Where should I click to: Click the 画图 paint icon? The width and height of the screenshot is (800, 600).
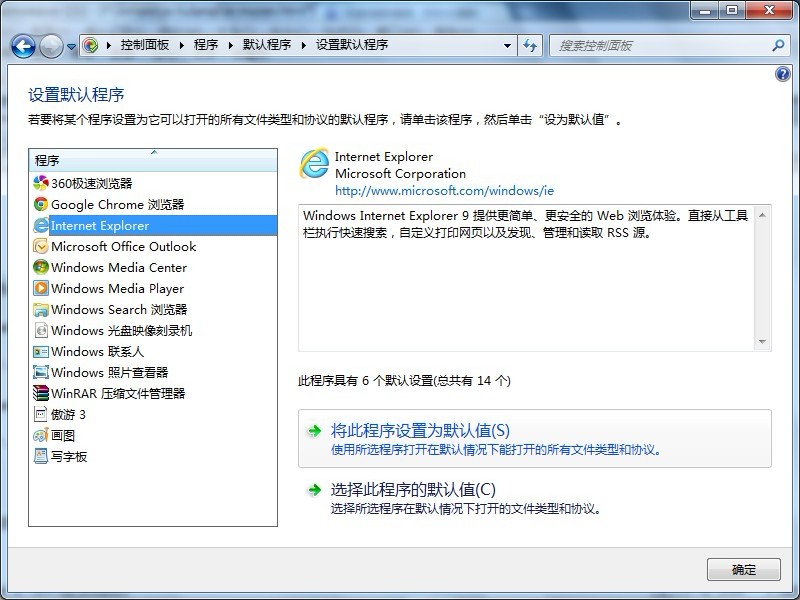(x=41, y=435)
